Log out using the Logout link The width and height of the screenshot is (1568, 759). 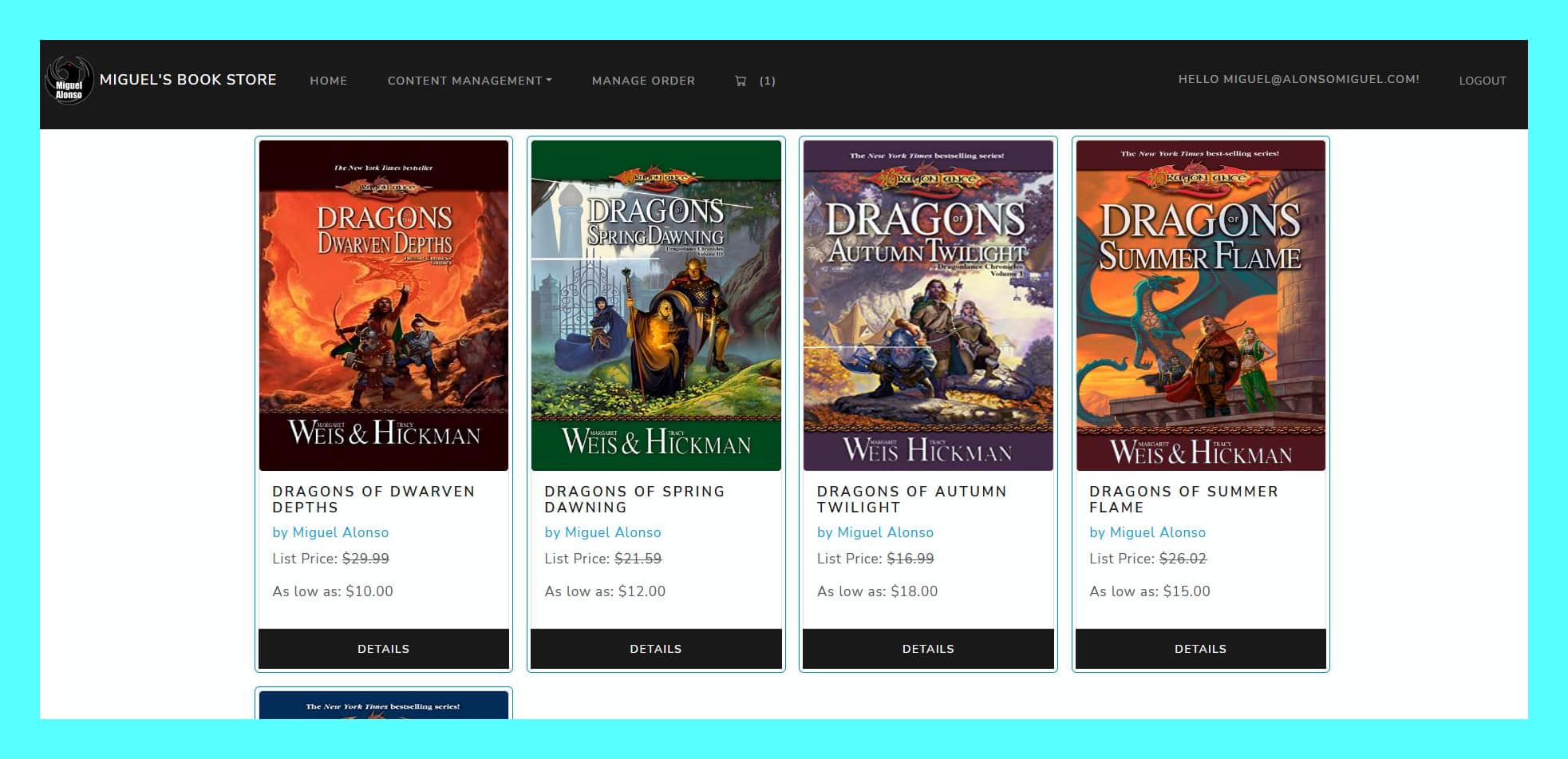[x=1483, y=81]
